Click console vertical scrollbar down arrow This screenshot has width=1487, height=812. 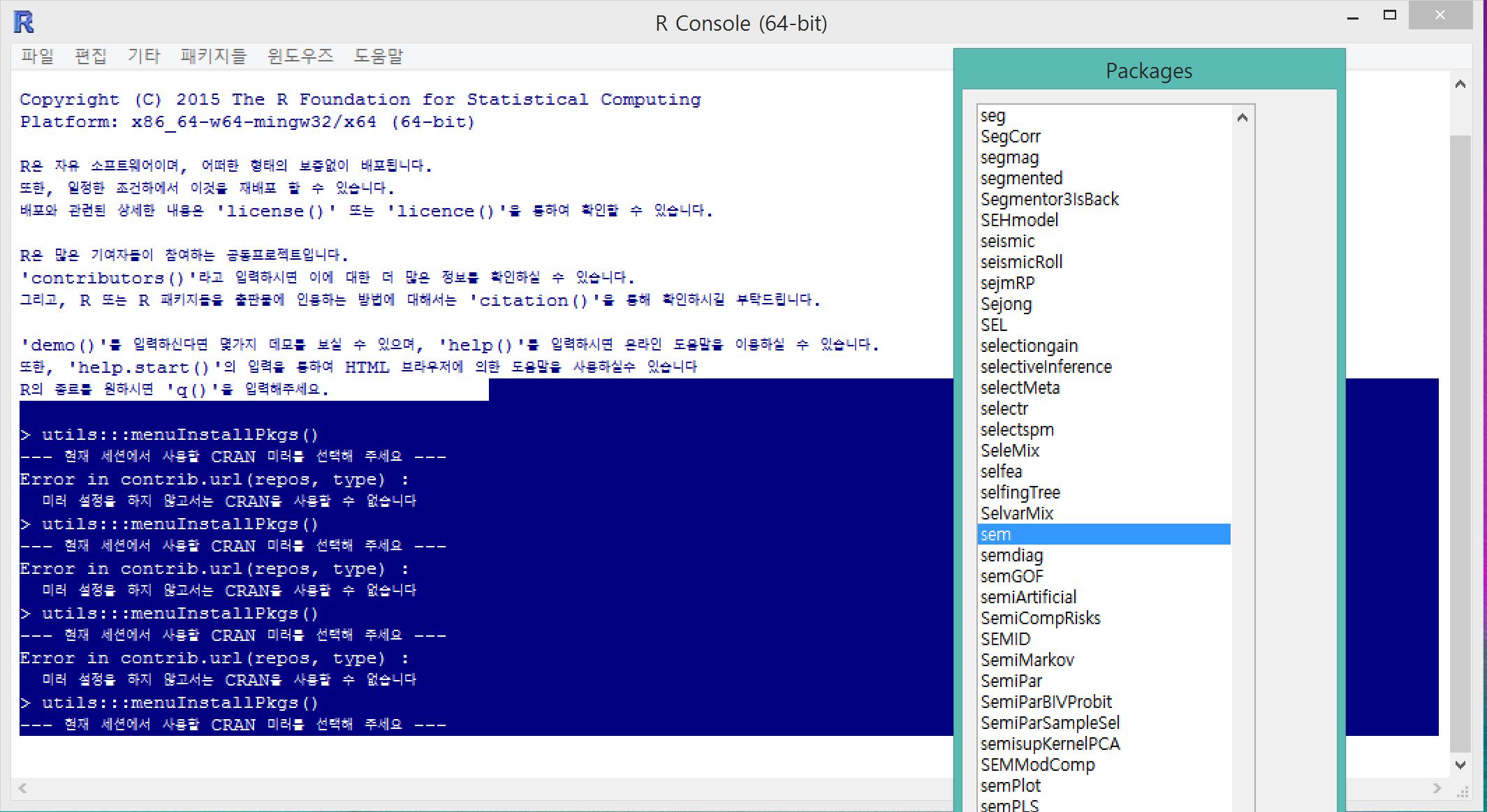tap(1460, 765)
